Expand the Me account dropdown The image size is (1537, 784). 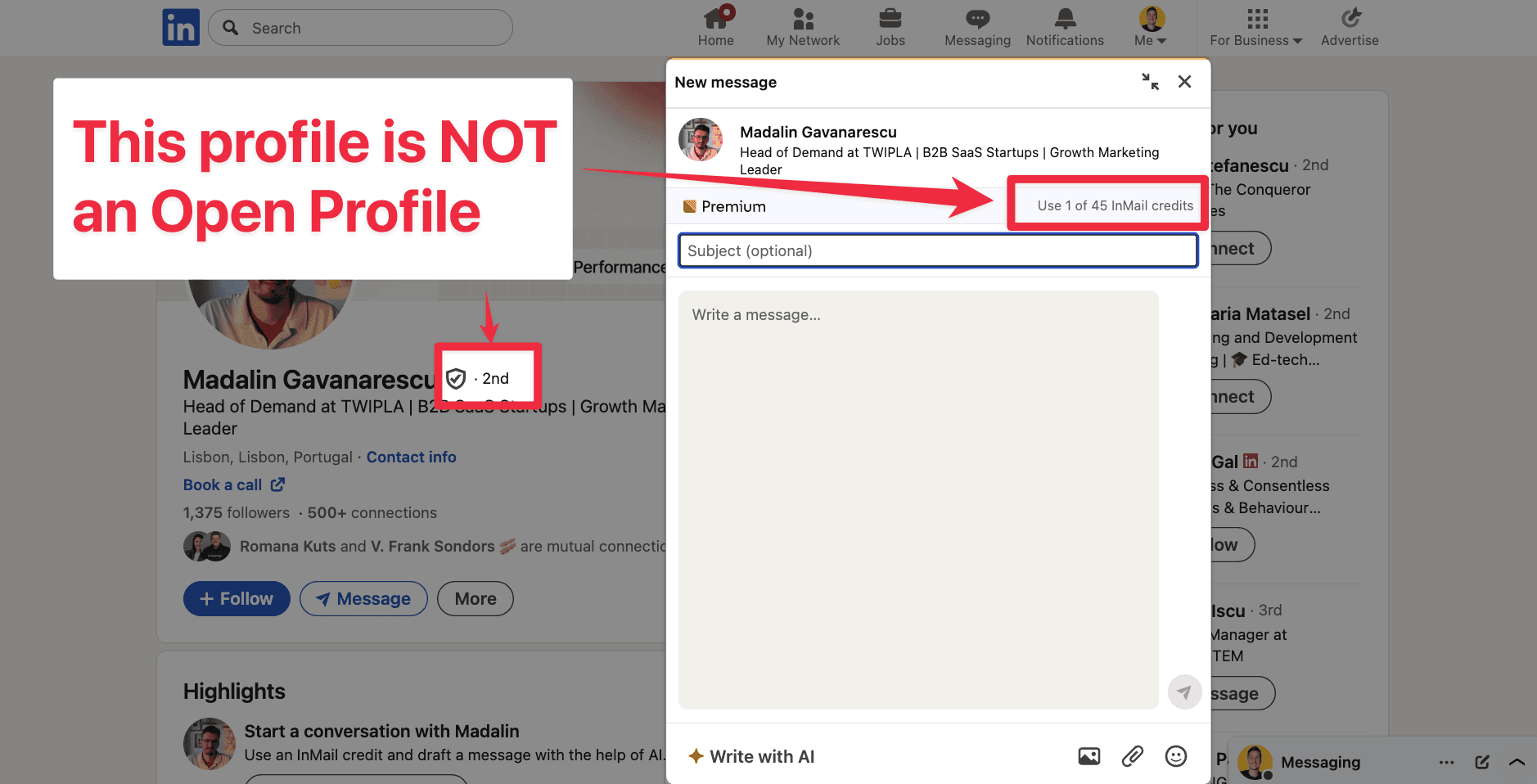[x=1151, y=28]
